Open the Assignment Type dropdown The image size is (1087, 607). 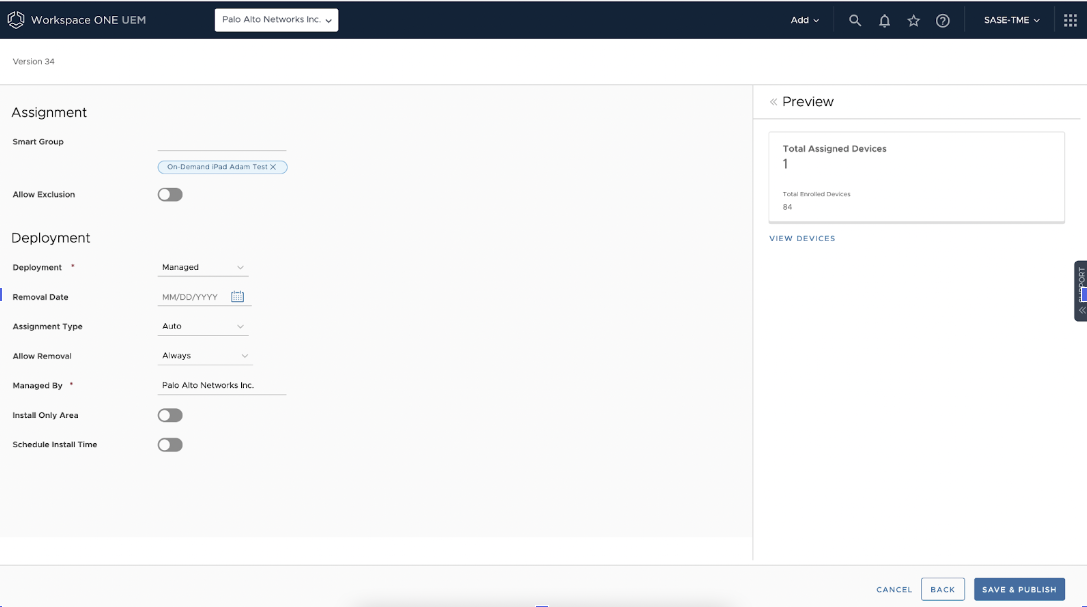coord(203,326)
